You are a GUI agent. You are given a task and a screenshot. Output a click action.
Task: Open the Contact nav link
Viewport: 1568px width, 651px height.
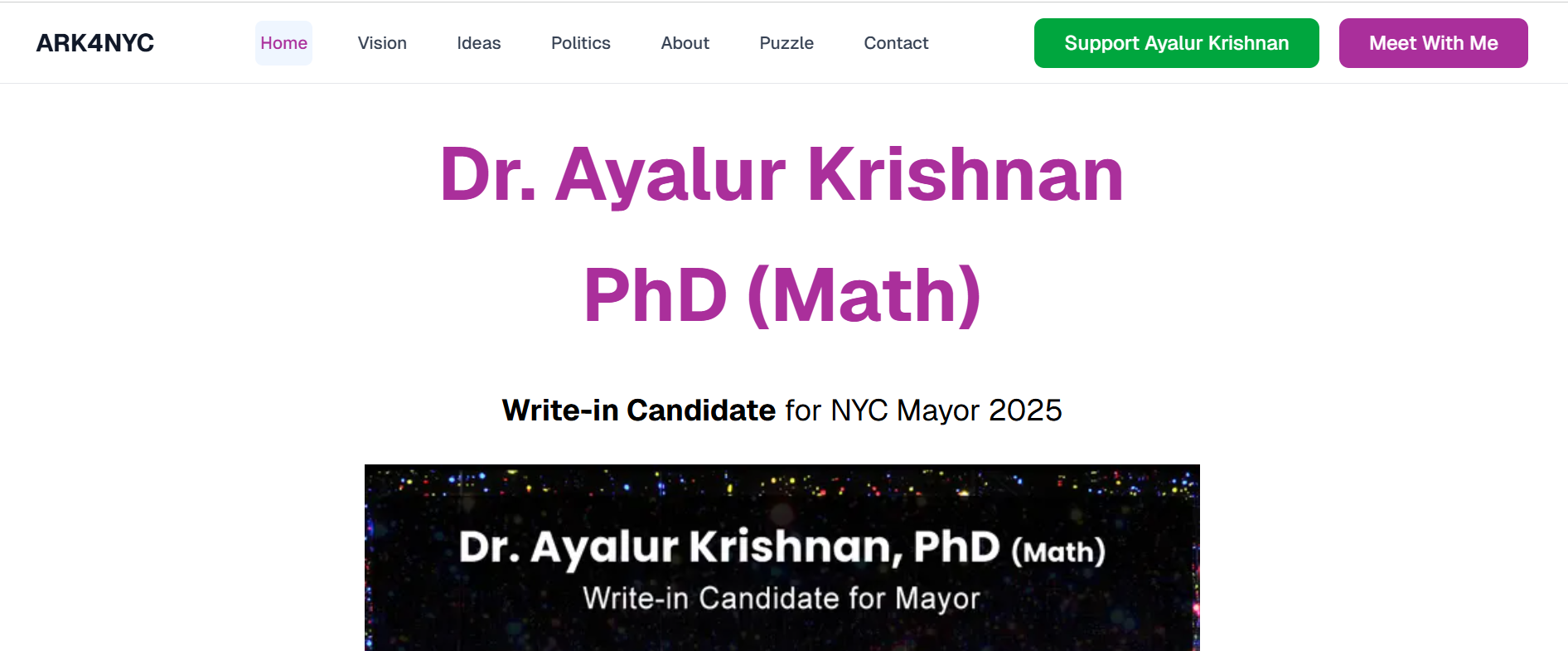[x=896, y=43]
